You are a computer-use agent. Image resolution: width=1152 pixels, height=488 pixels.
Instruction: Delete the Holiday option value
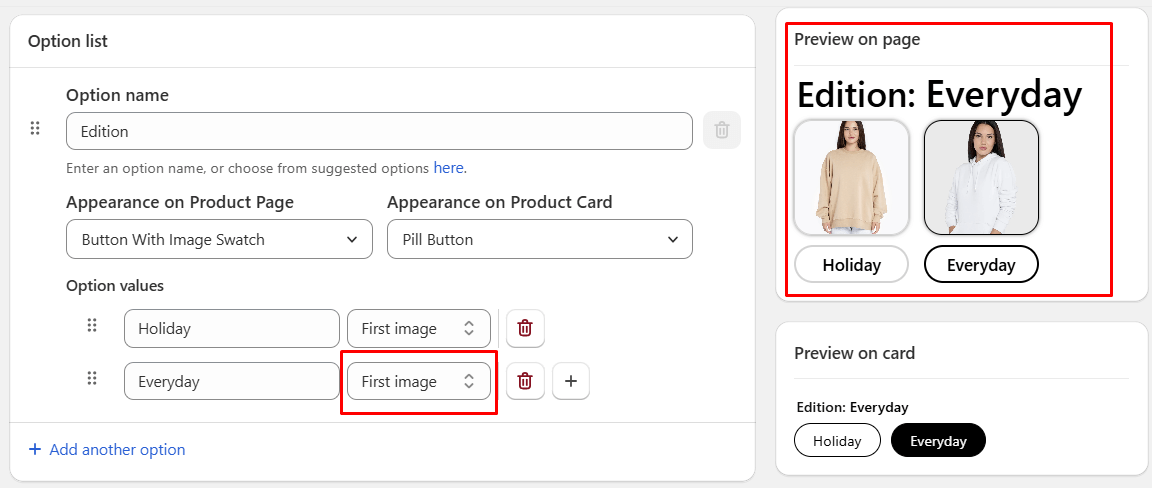pyautogui.click(x=525, y=328)
